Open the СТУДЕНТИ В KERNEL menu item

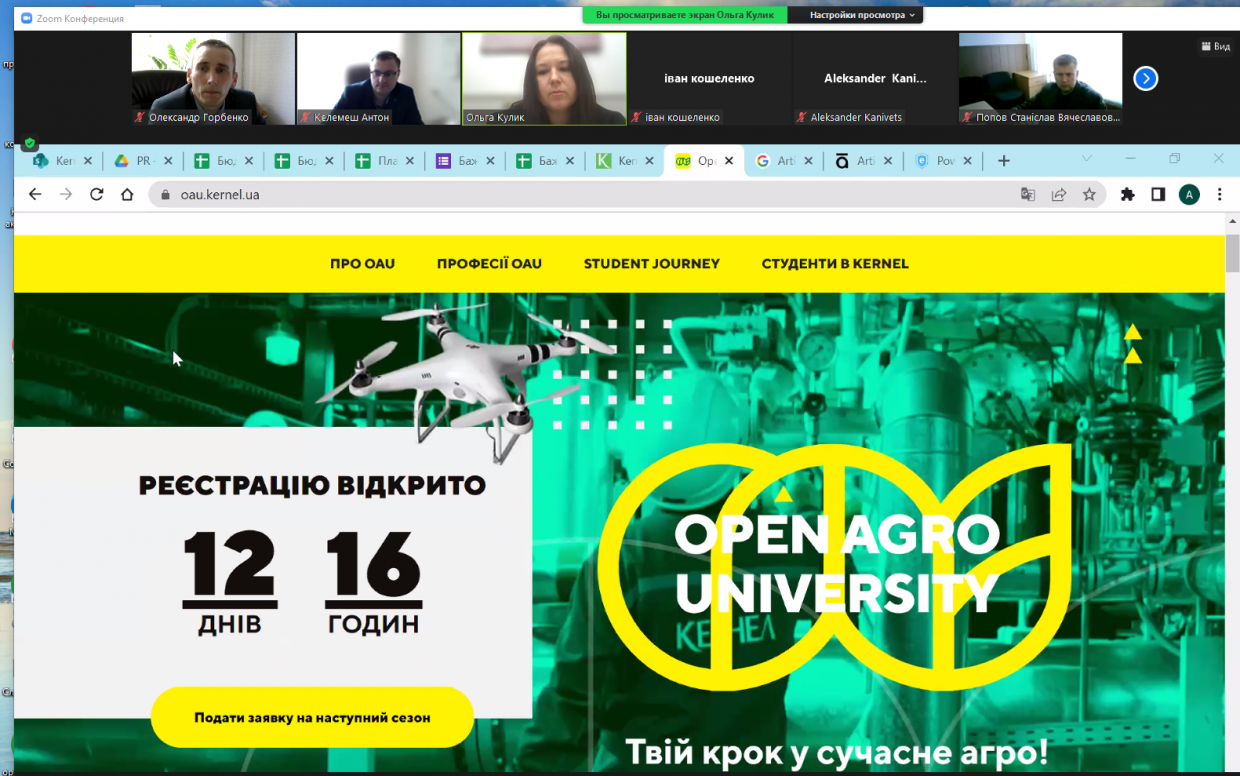click(835, 264)
